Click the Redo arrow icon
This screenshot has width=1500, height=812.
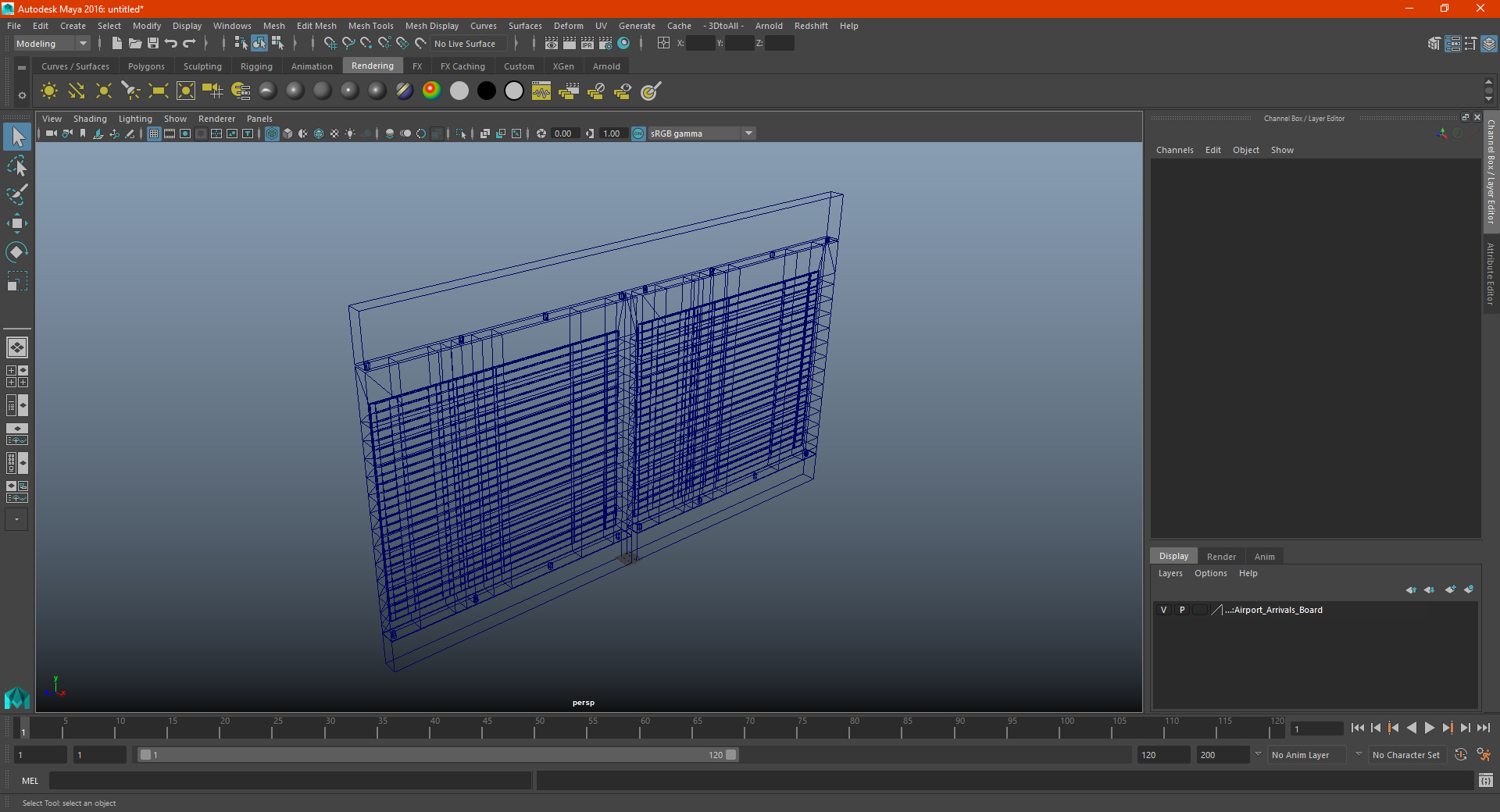tap(189, 44)
